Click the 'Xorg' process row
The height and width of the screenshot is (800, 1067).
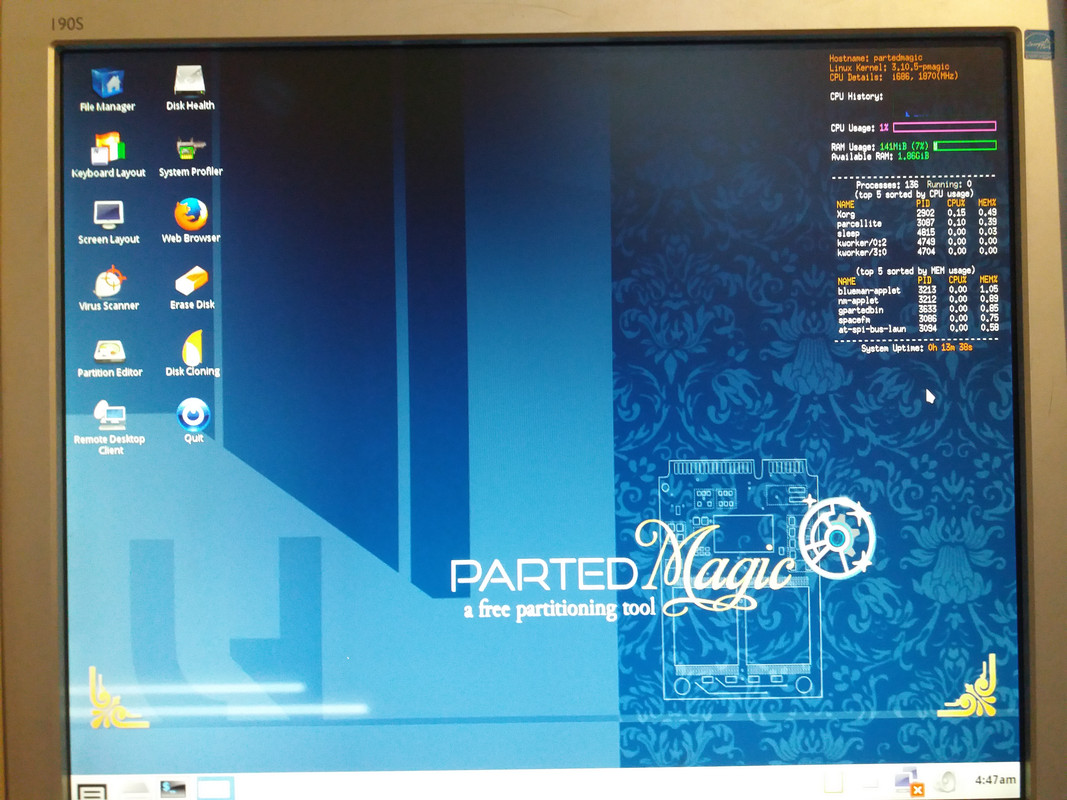[x=917, y=214]
